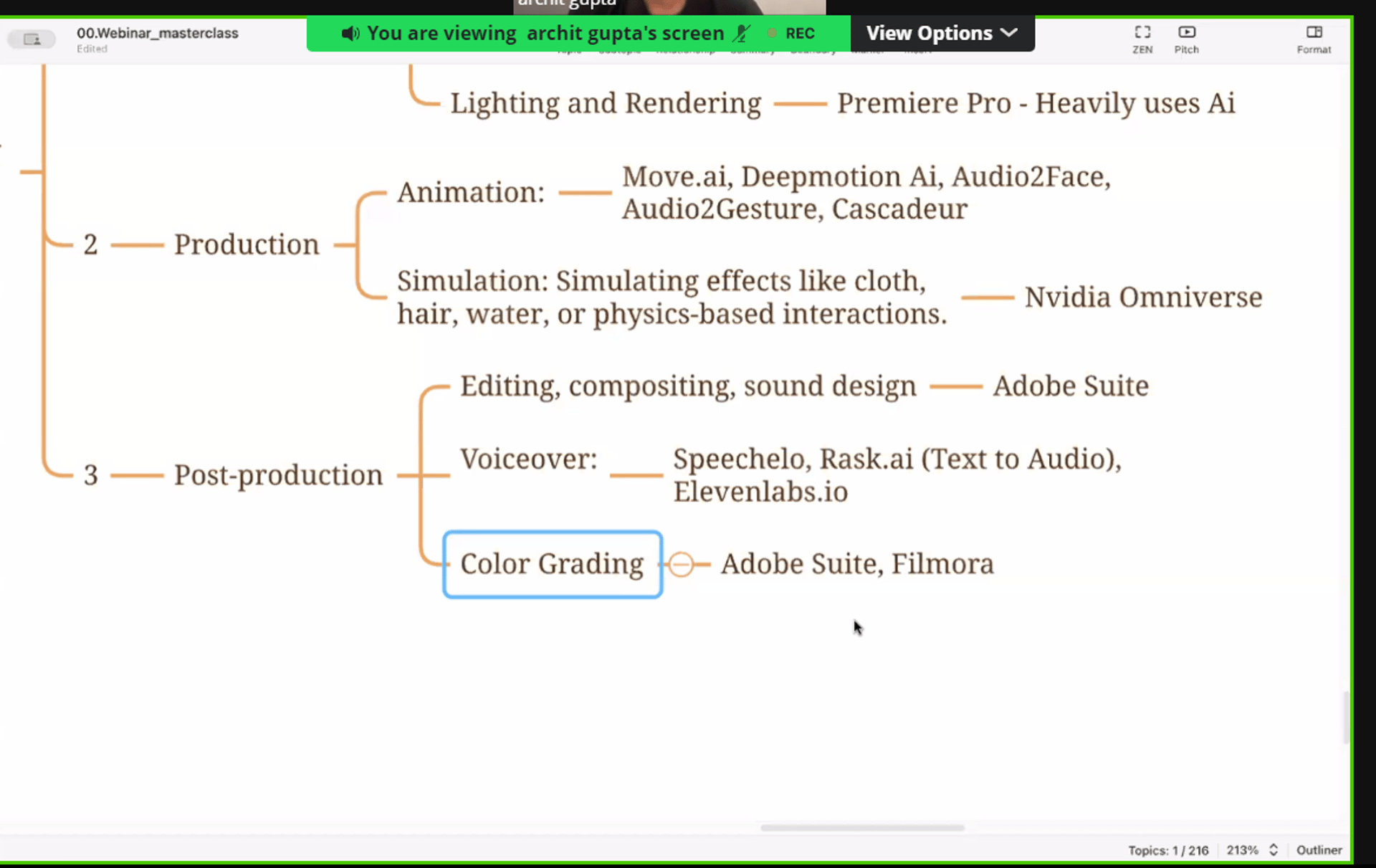Click the vertical scrollbar on right edge

click(1346, 717)
